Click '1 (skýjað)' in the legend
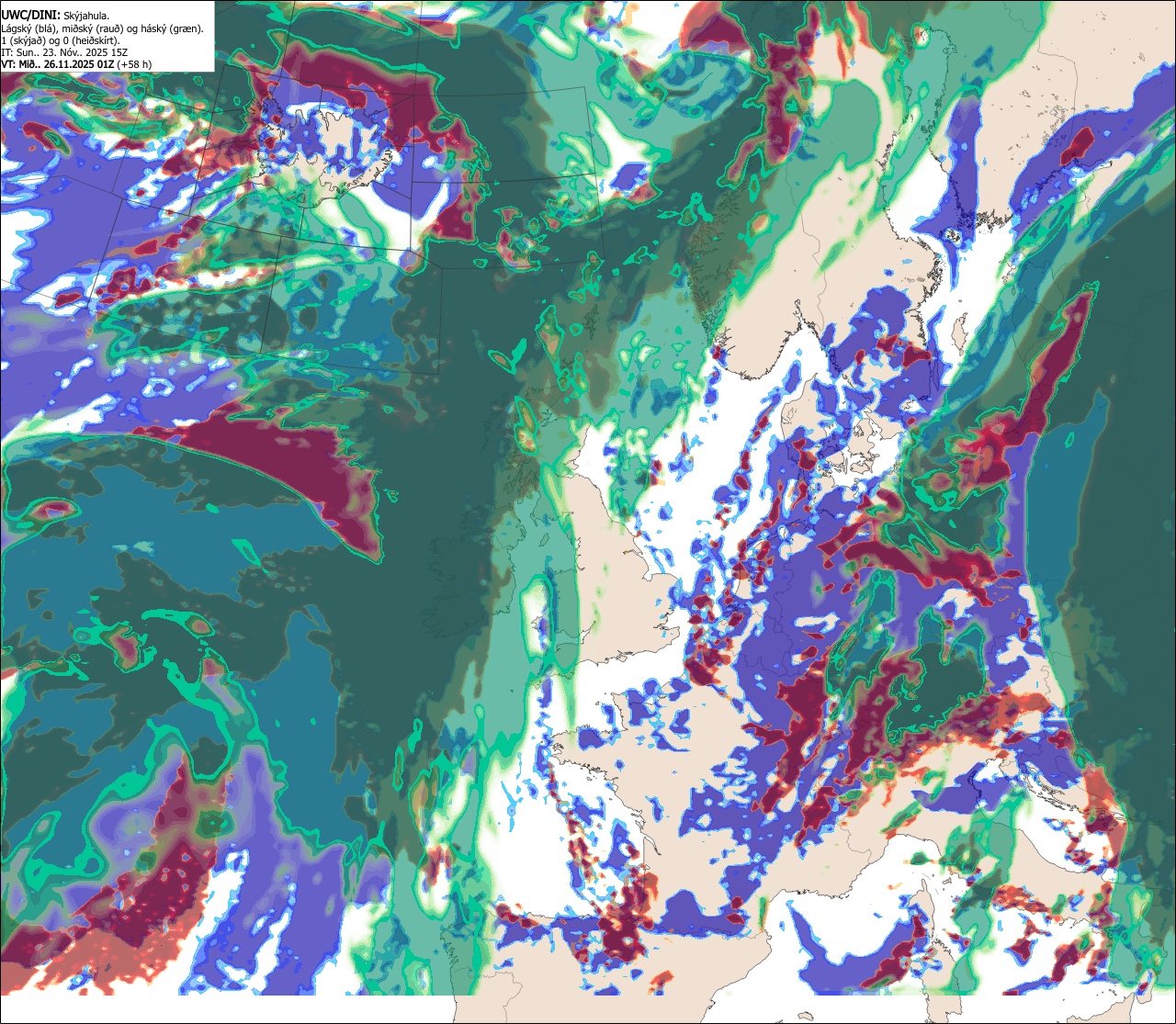The image size is (1176, 1024). [x=22, y=41]
